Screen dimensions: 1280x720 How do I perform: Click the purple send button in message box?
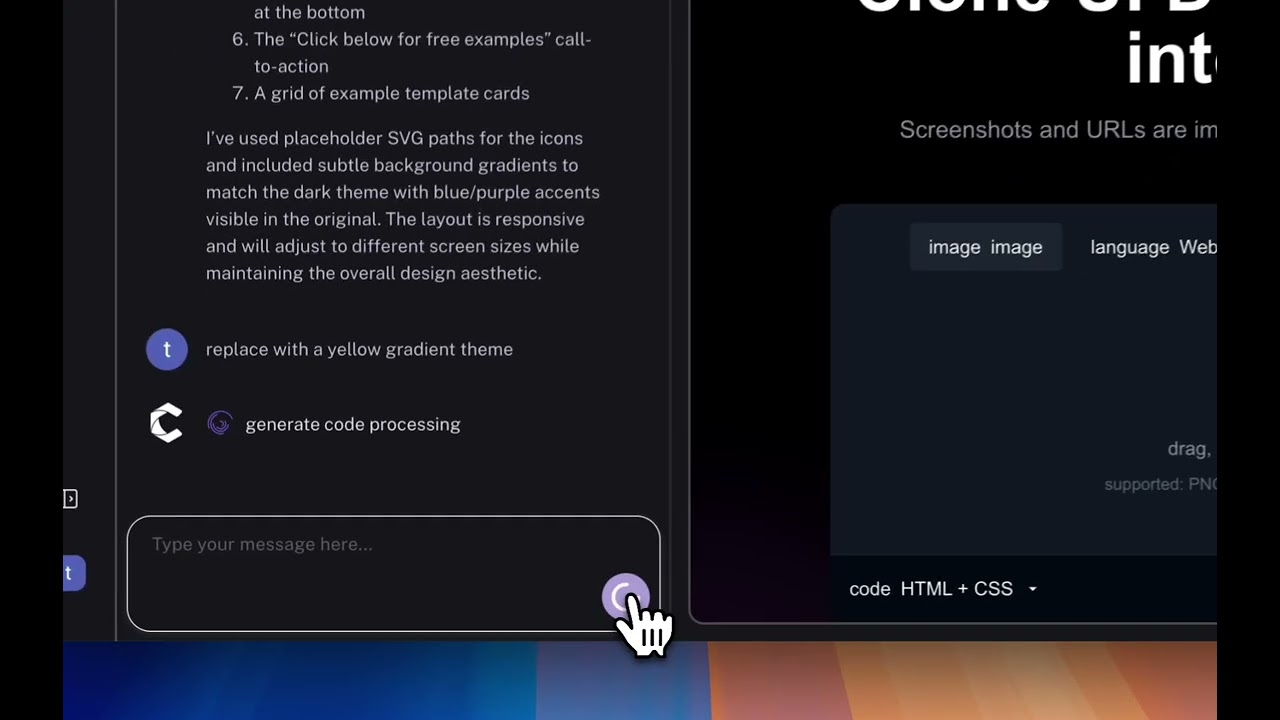(625, 598)
